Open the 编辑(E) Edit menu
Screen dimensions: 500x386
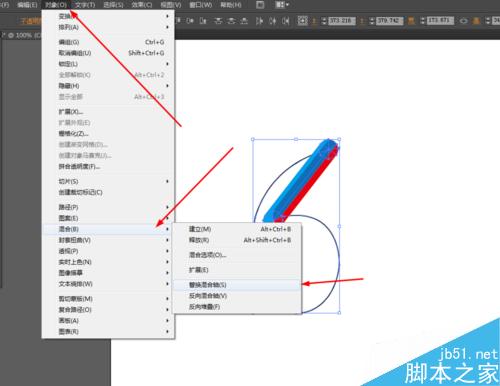coord(27,5)
